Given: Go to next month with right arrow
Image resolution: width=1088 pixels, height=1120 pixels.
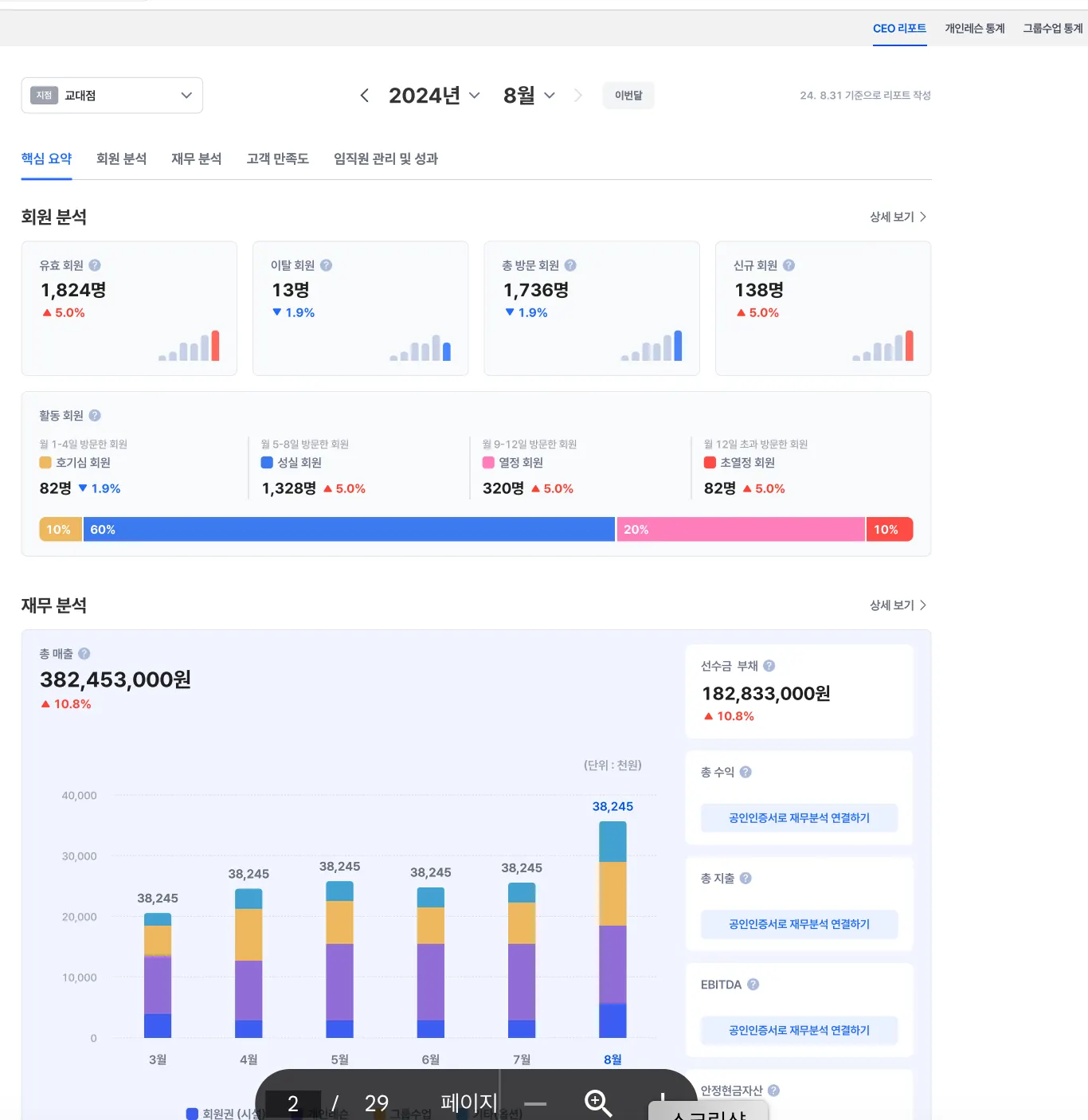Looking at the screenshot, I should tap(578, 96).
